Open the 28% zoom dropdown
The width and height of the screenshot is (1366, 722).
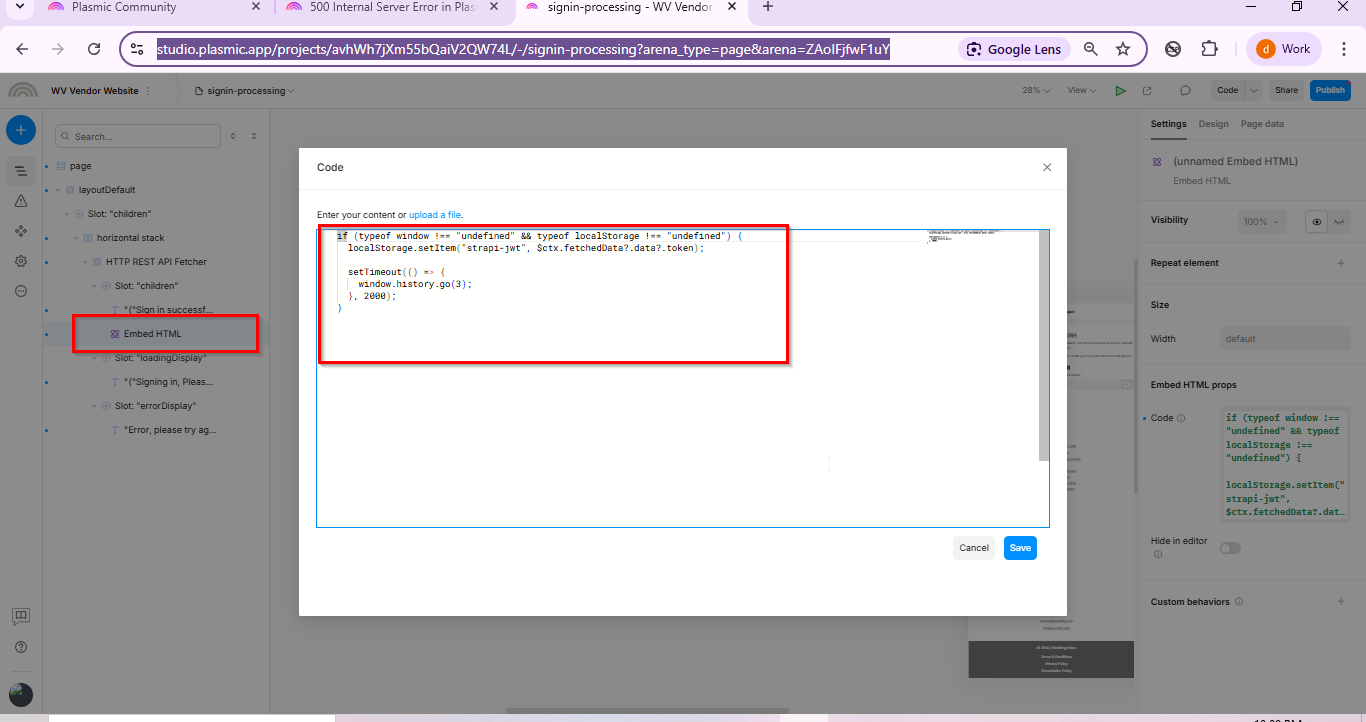click(x=1036, y=90)
